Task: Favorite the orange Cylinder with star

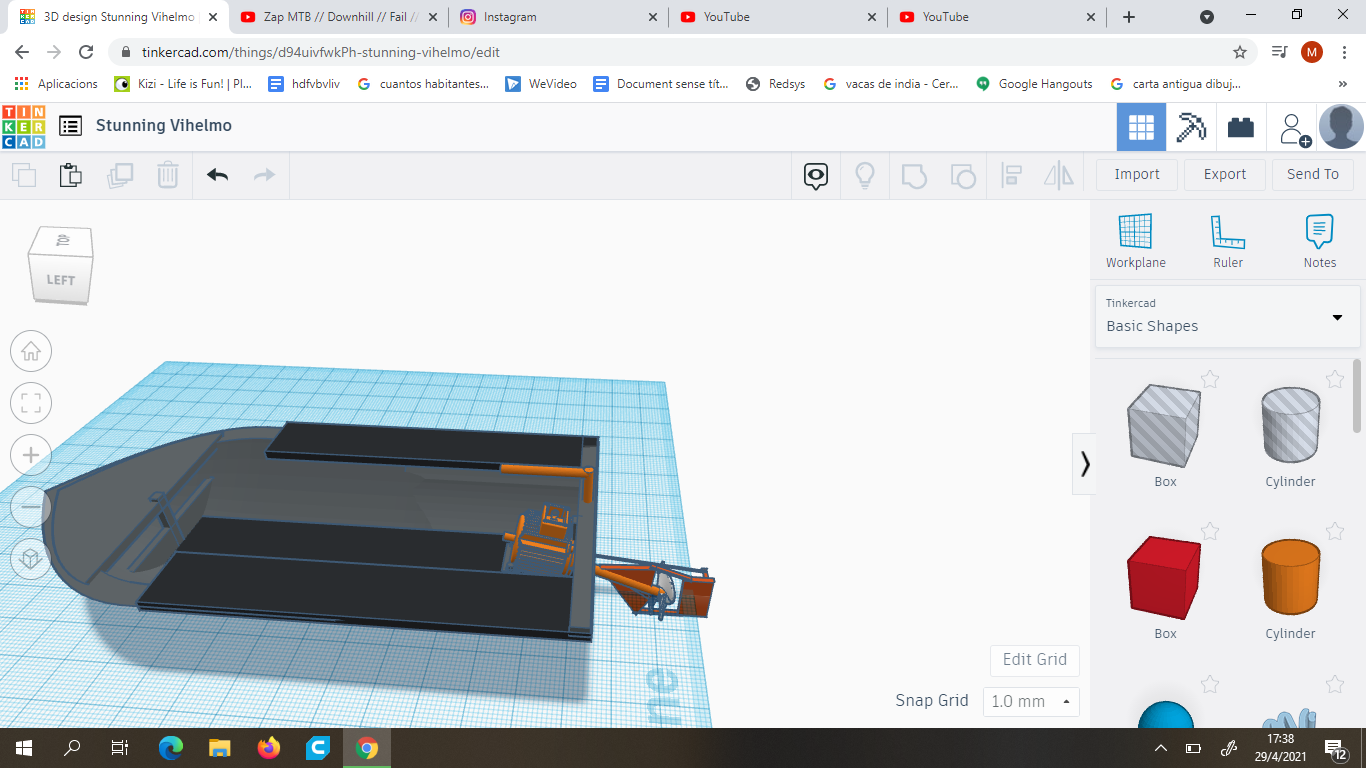Action: pos(1335,531)
